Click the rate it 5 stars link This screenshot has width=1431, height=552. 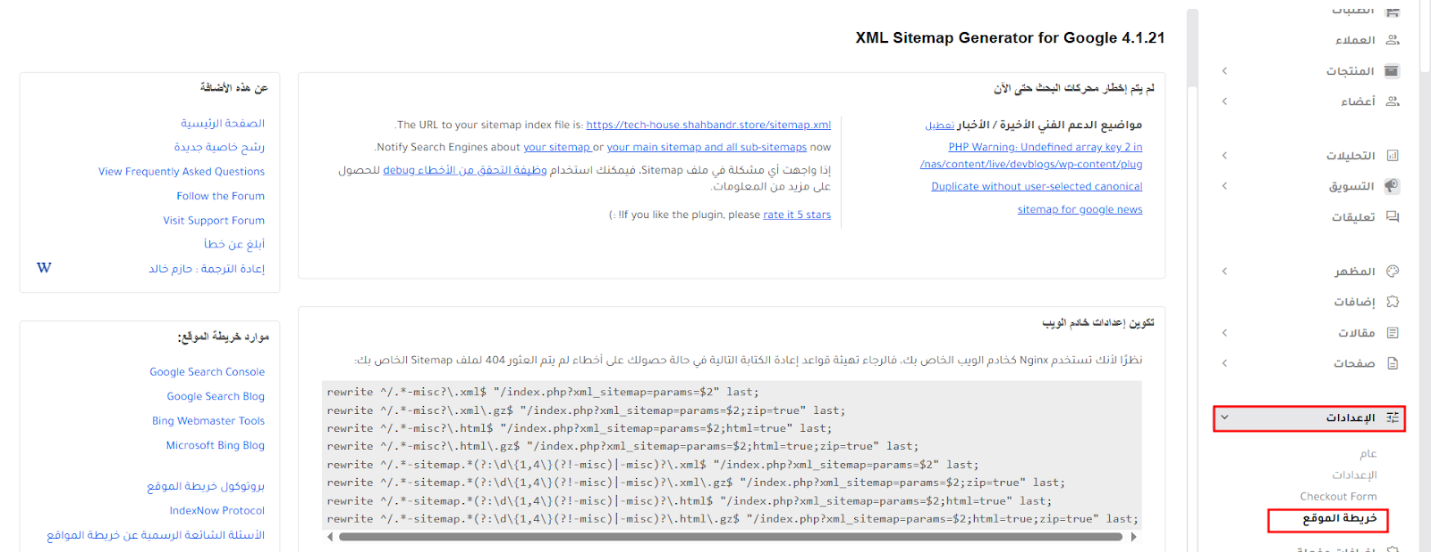[796, 215]
